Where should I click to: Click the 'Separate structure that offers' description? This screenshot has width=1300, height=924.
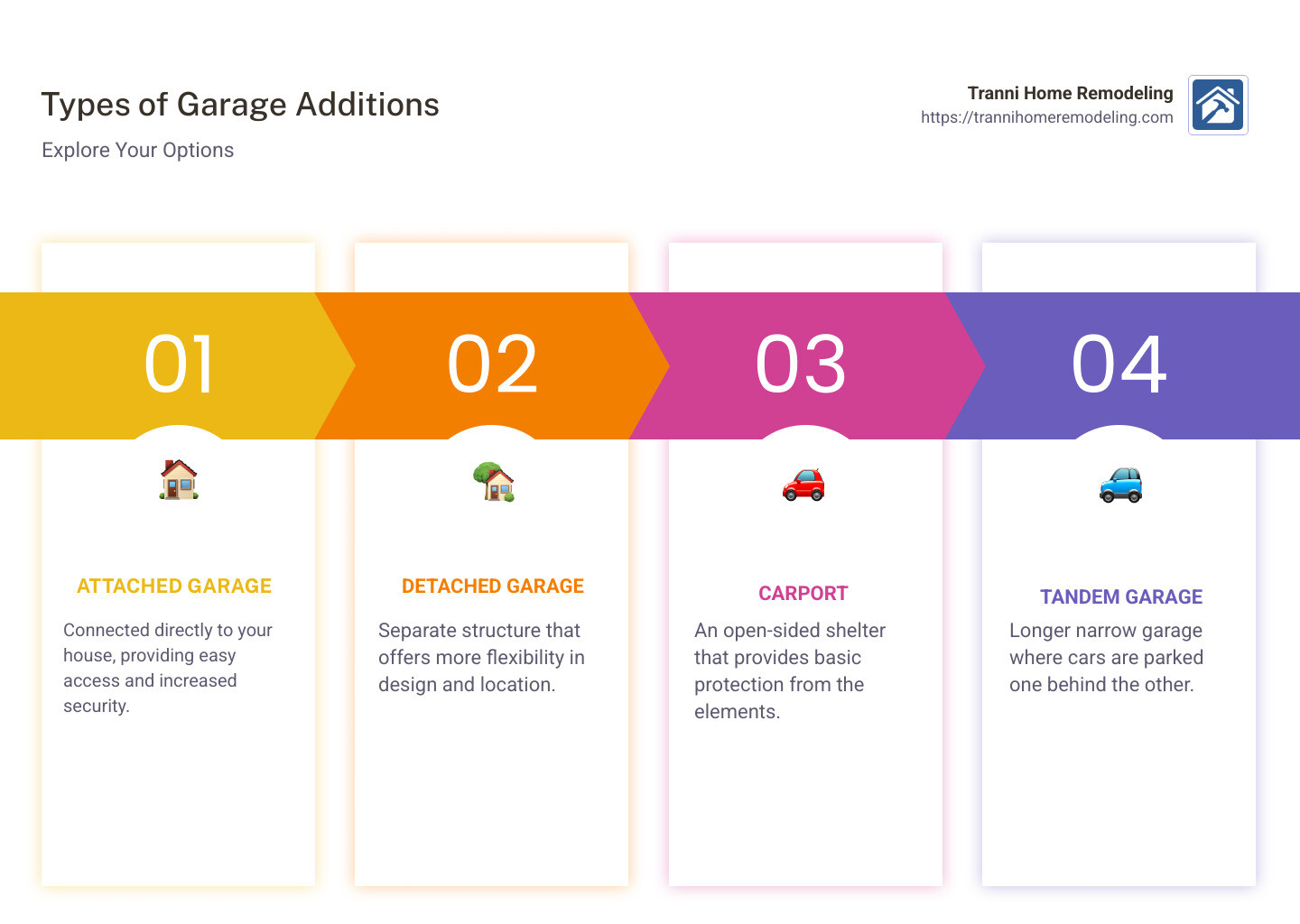(x=481, y=658)
